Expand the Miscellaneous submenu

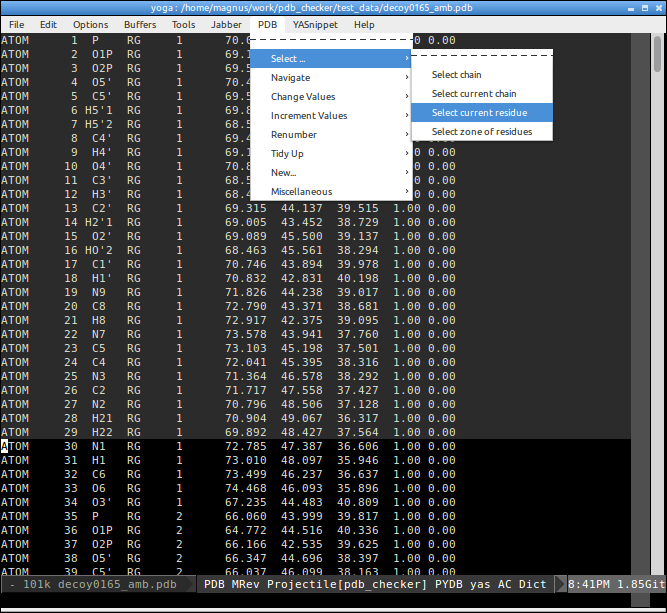coord(331,191)
